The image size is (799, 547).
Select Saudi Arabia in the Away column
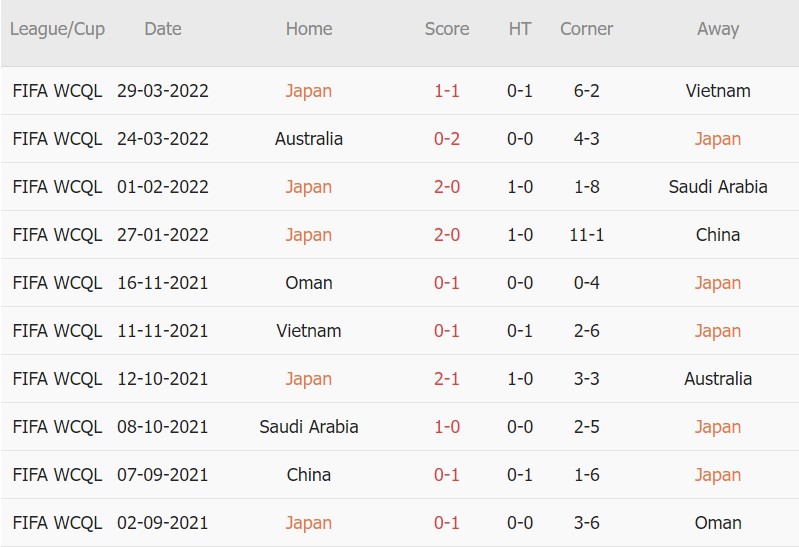718,187
